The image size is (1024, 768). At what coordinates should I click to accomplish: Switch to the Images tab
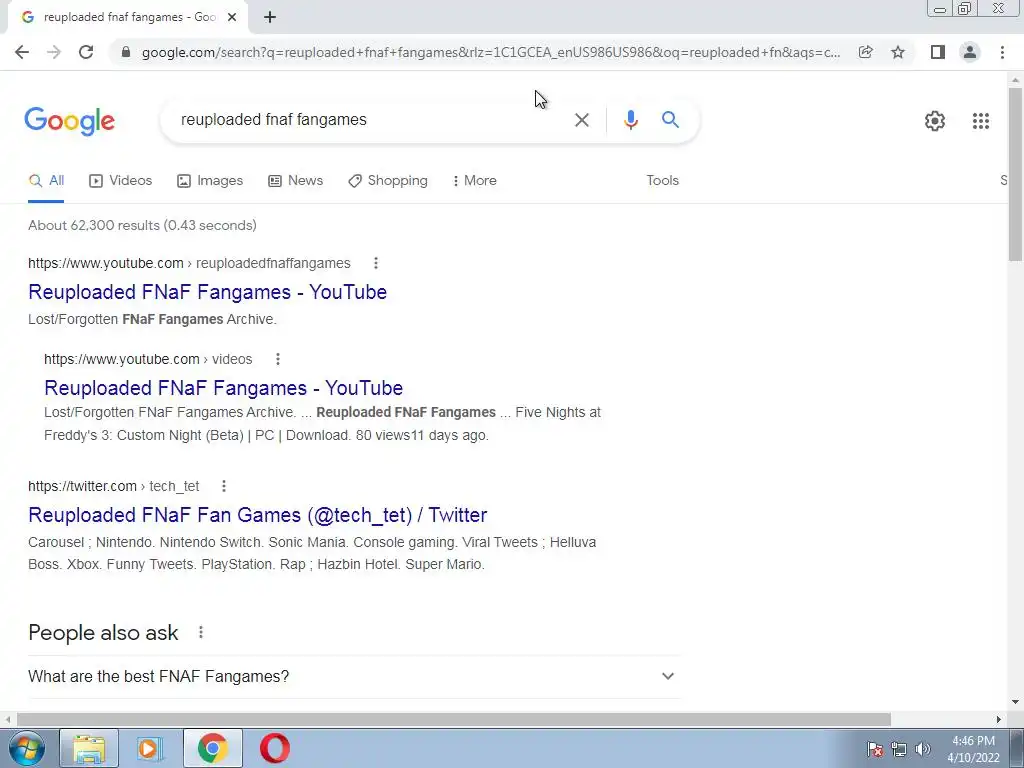pos(210,181)
